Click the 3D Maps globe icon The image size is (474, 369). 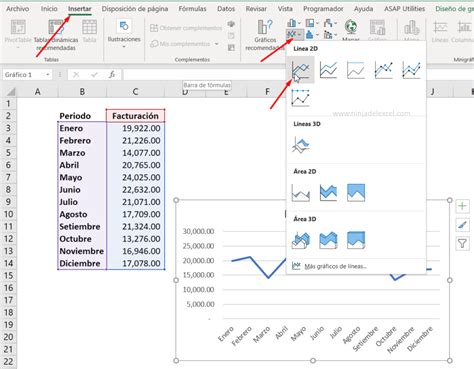pos(351,27)
